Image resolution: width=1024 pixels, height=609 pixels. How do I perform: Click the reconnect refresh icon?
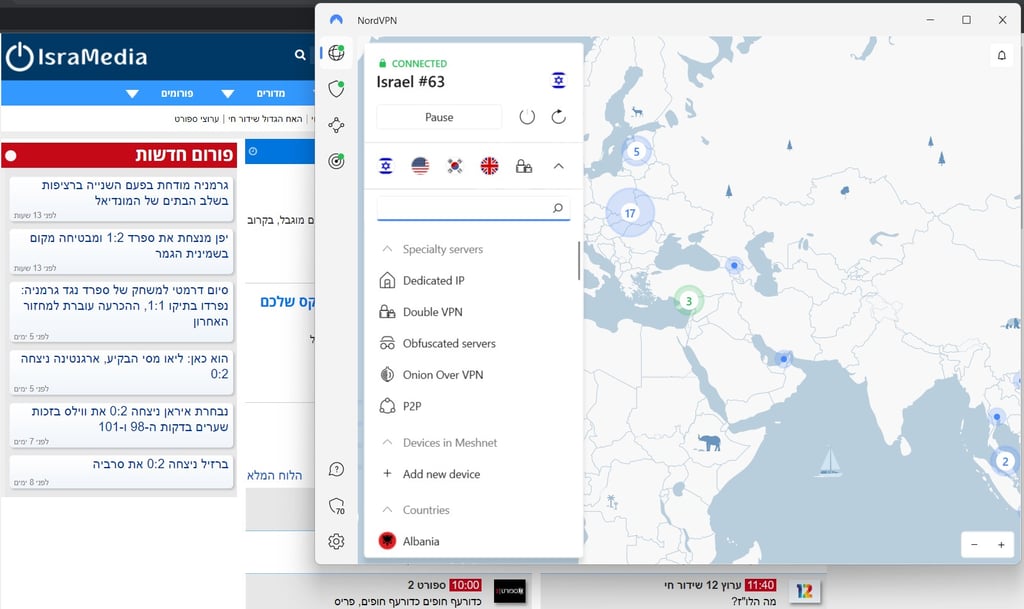coord(558,117)
